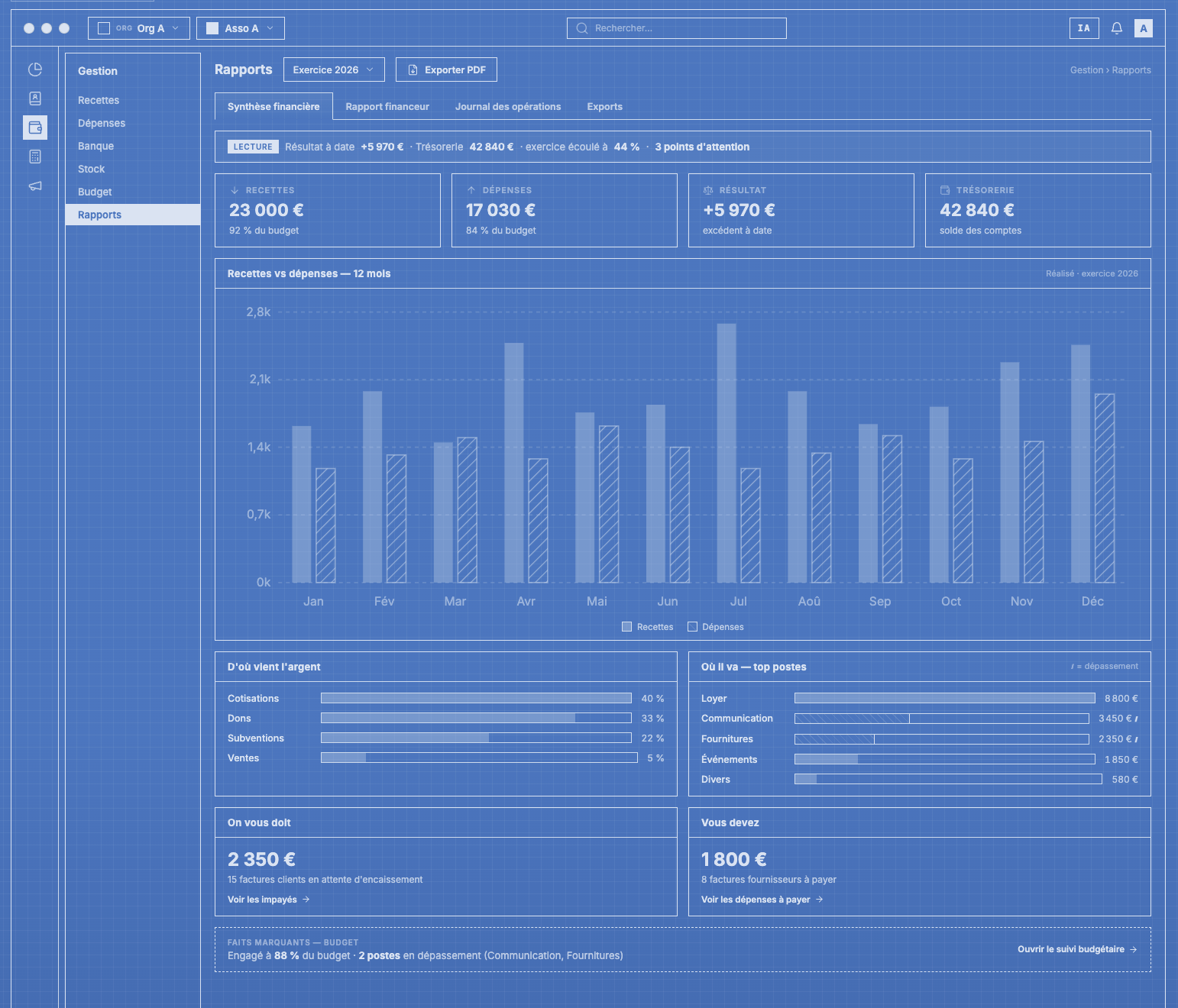The width and height of the screenshot is (1178, 1008).
Task: Click Gestion in the breadcrumb
Action: (x=1086, y=69)
